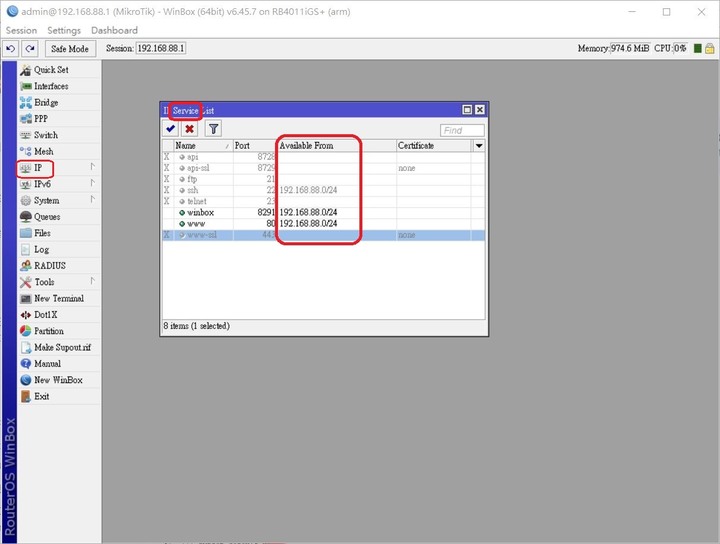This screenshot has width=720, height=544.
Task: Enable the selected service with the checkmark
Action: (x=171, y=129)
